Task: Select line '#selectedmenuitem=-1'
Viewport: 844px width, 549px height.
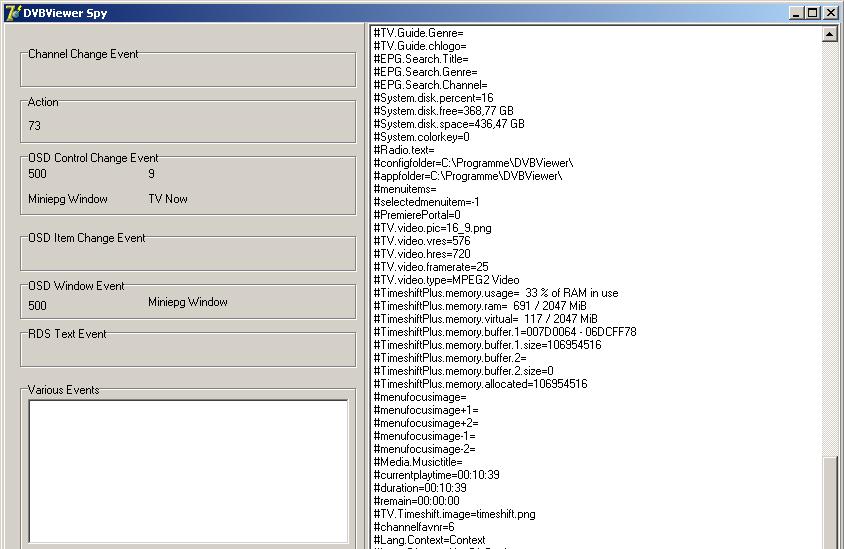Action: click(426, 202)
